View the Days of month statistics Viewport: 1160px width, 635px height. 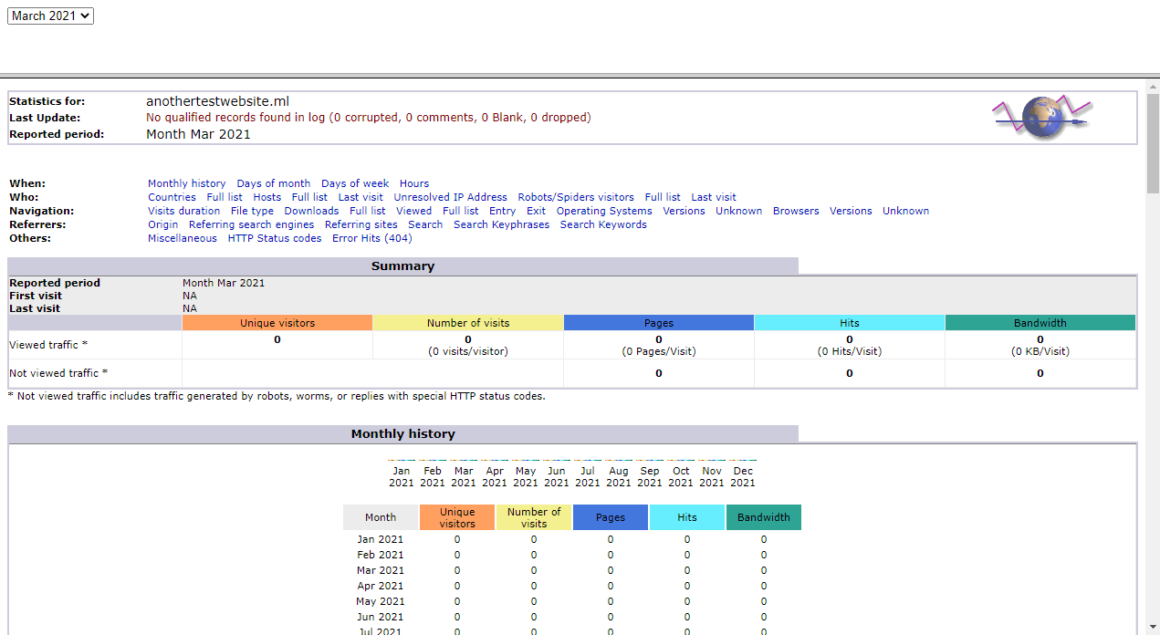(273, 183)
